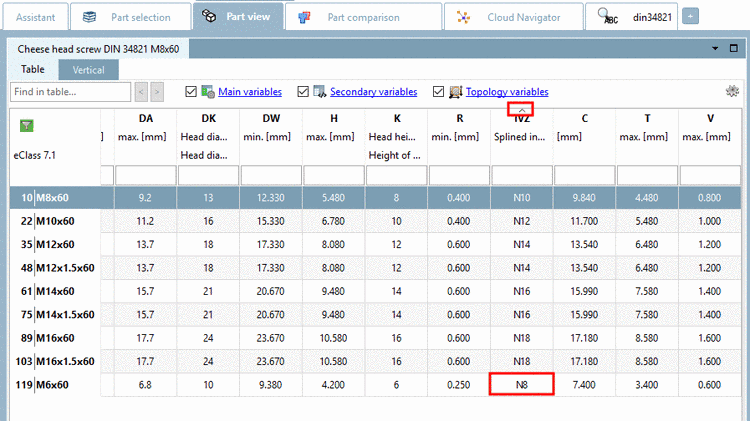Toggle the Main variables checkbox
This screenshot has height=421, width=750.
(x=192, y=92)
